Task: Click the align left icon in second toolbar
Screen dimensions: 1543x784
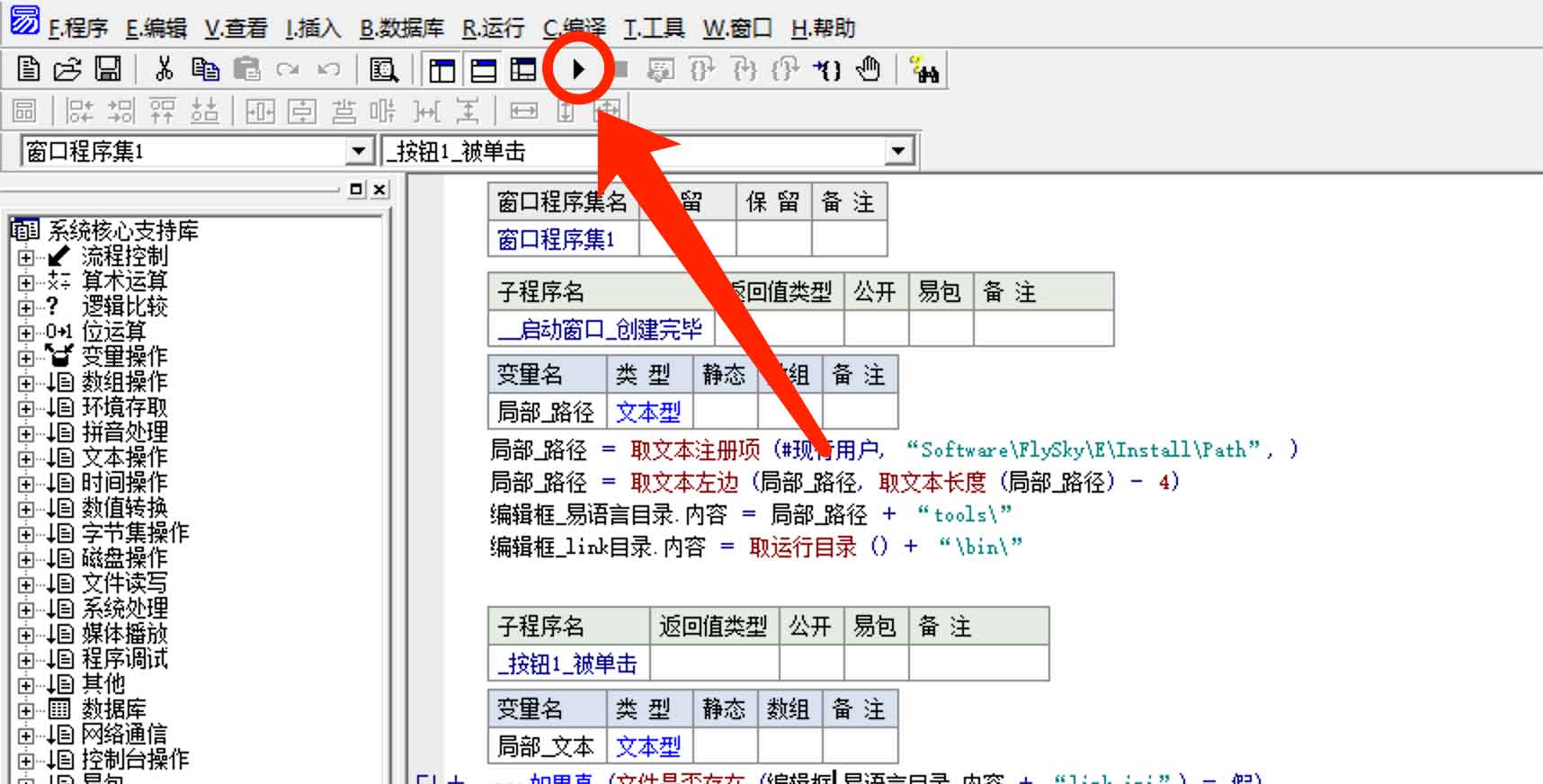Action: pyautogui.click(x=80, y=111)
